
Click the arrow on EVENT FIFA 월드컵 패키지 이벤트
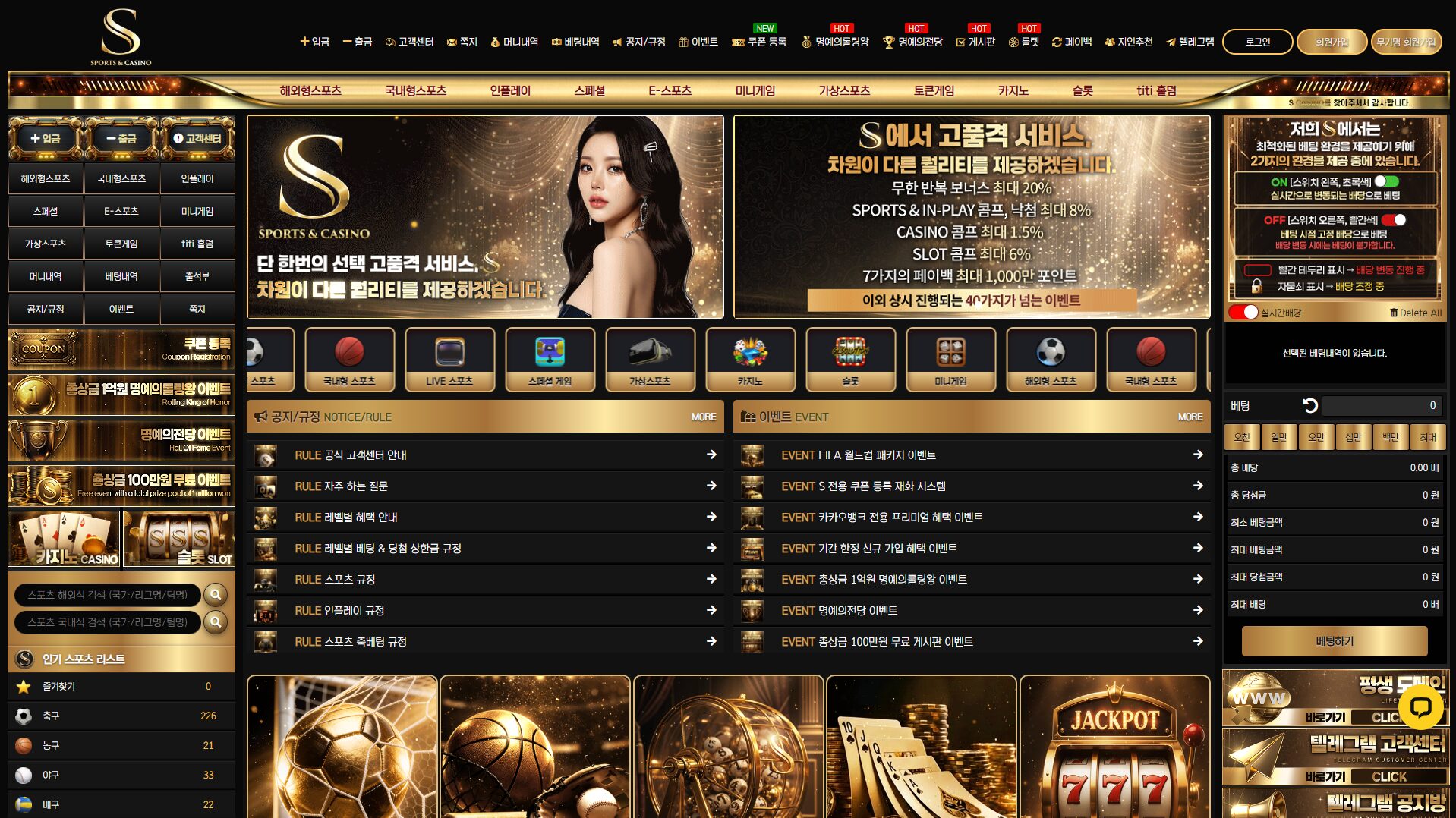pyautogui.click(x=1198, y=455)
